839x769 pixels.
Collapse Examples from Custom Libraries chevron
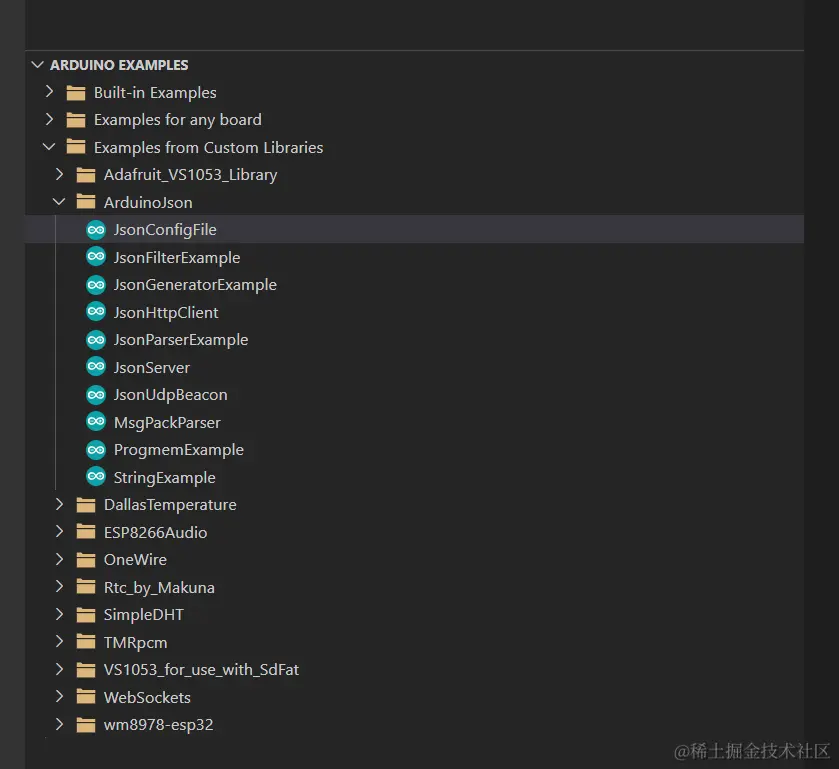pyautogui.click(x=49, y=146)
